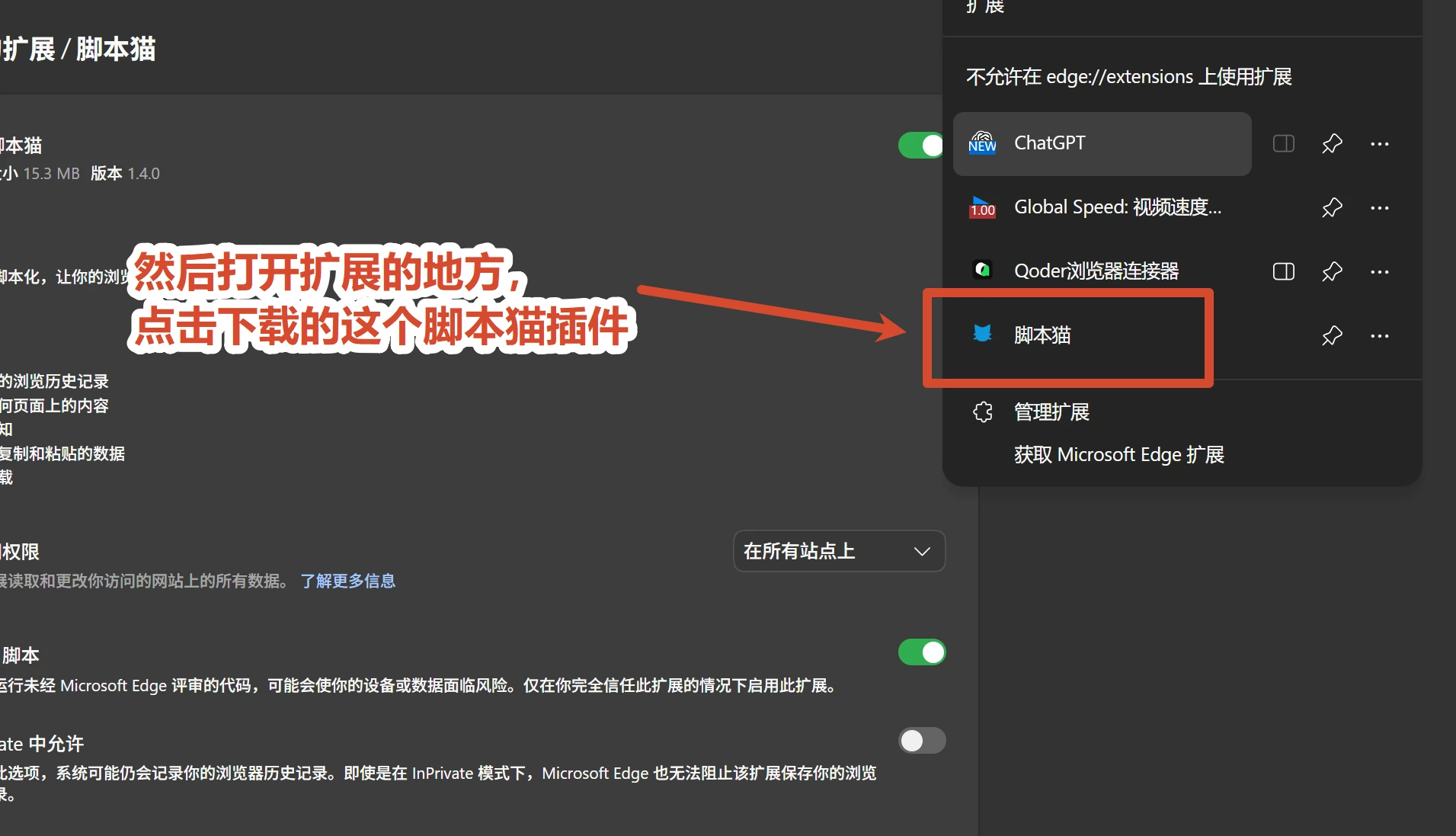
Task: Pin the ChatGPT extension to toolbar
Action: pos(1332,143)
